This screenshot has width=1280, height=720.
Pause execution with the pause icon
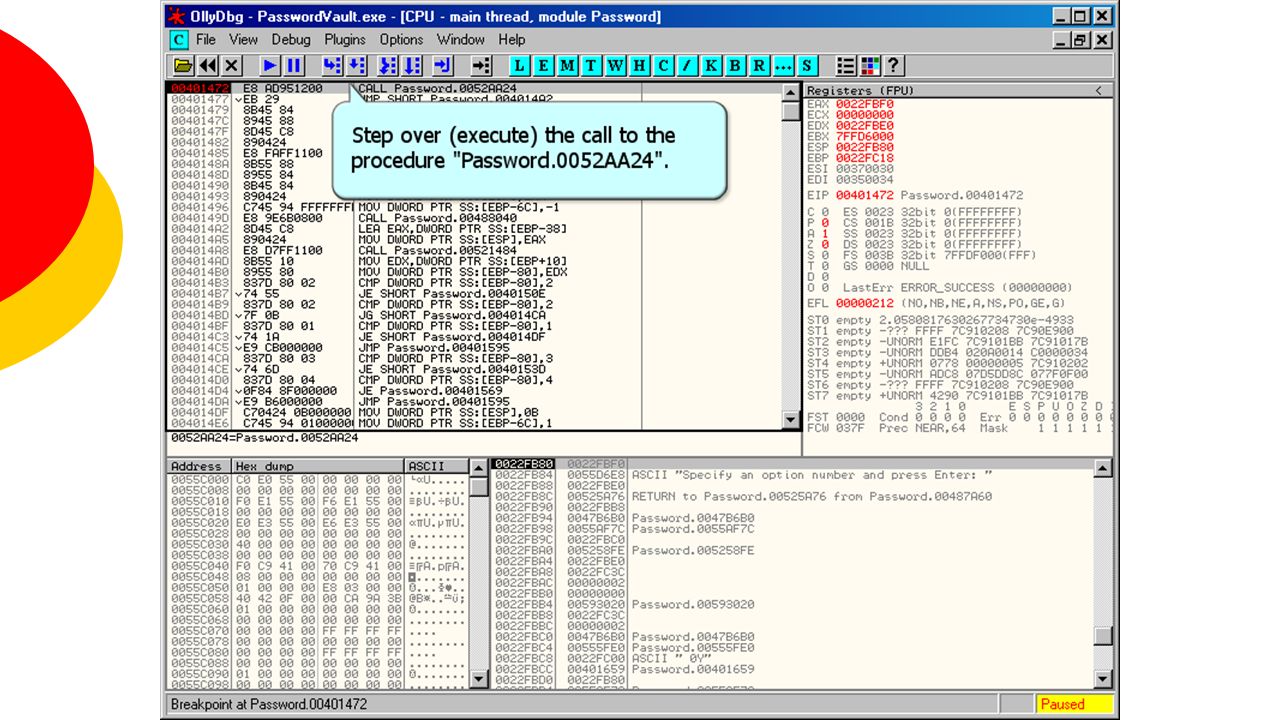pyautogui.click(x=294, y=66)
